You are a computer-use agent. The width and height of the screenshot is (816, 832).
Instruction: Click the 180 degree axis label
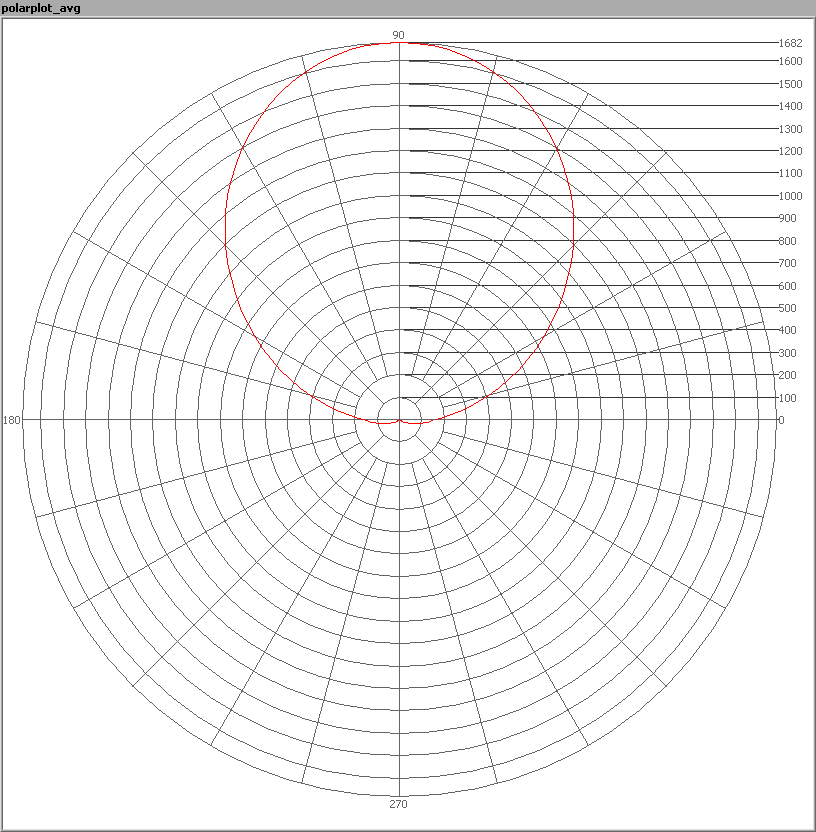12,420
